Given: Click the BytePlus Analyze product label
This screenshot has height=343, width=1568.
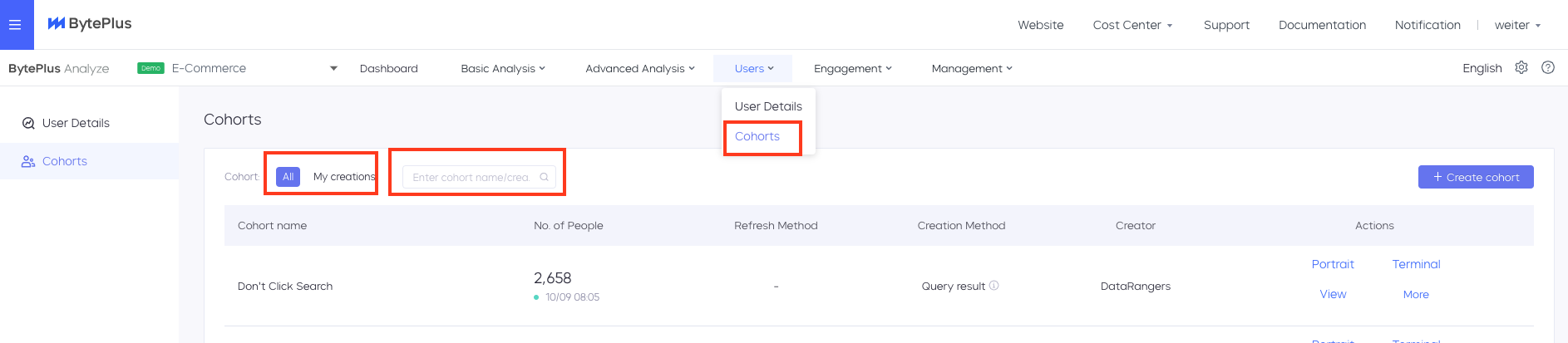Looking at the screenshot, I should pyautogui.click(x=59, y=68).
